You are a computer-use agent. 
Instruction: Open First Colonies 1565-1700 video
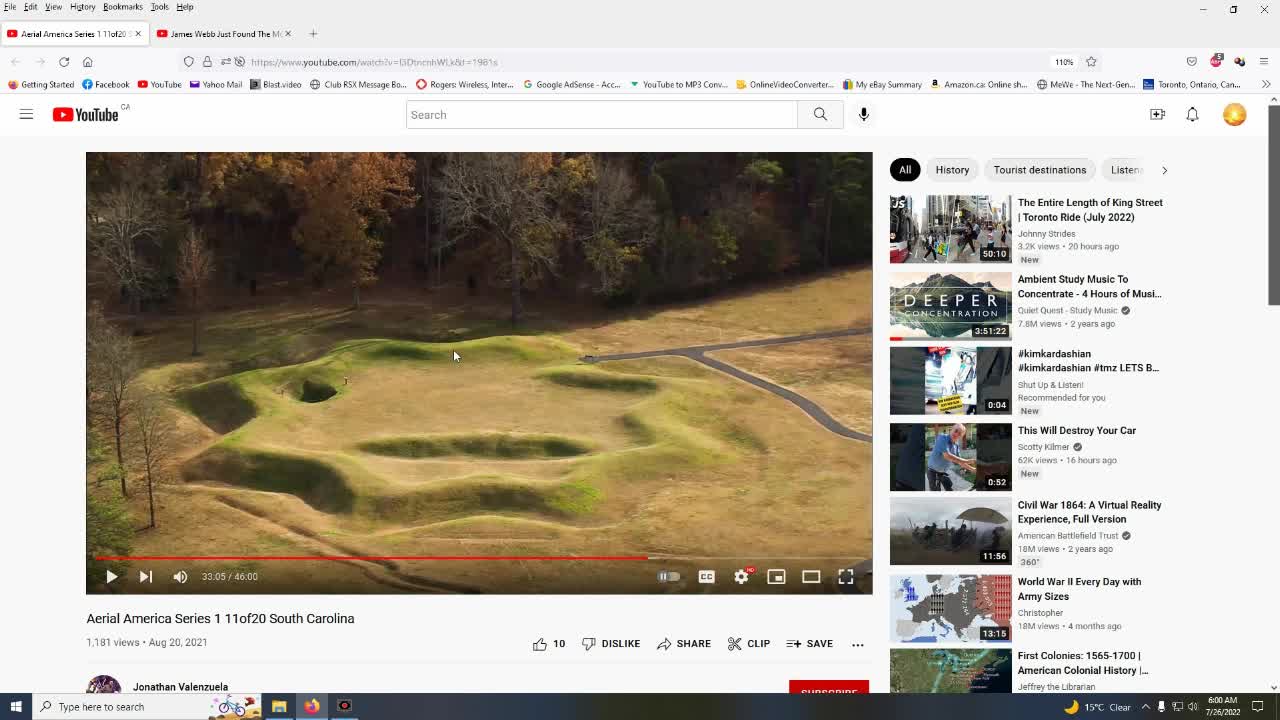(1083, 663)
